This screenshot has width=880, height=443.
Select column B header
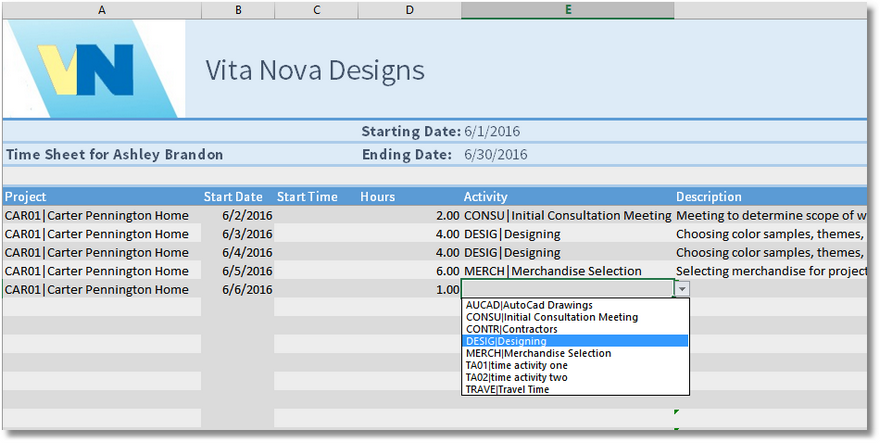(x=238, y=10)
